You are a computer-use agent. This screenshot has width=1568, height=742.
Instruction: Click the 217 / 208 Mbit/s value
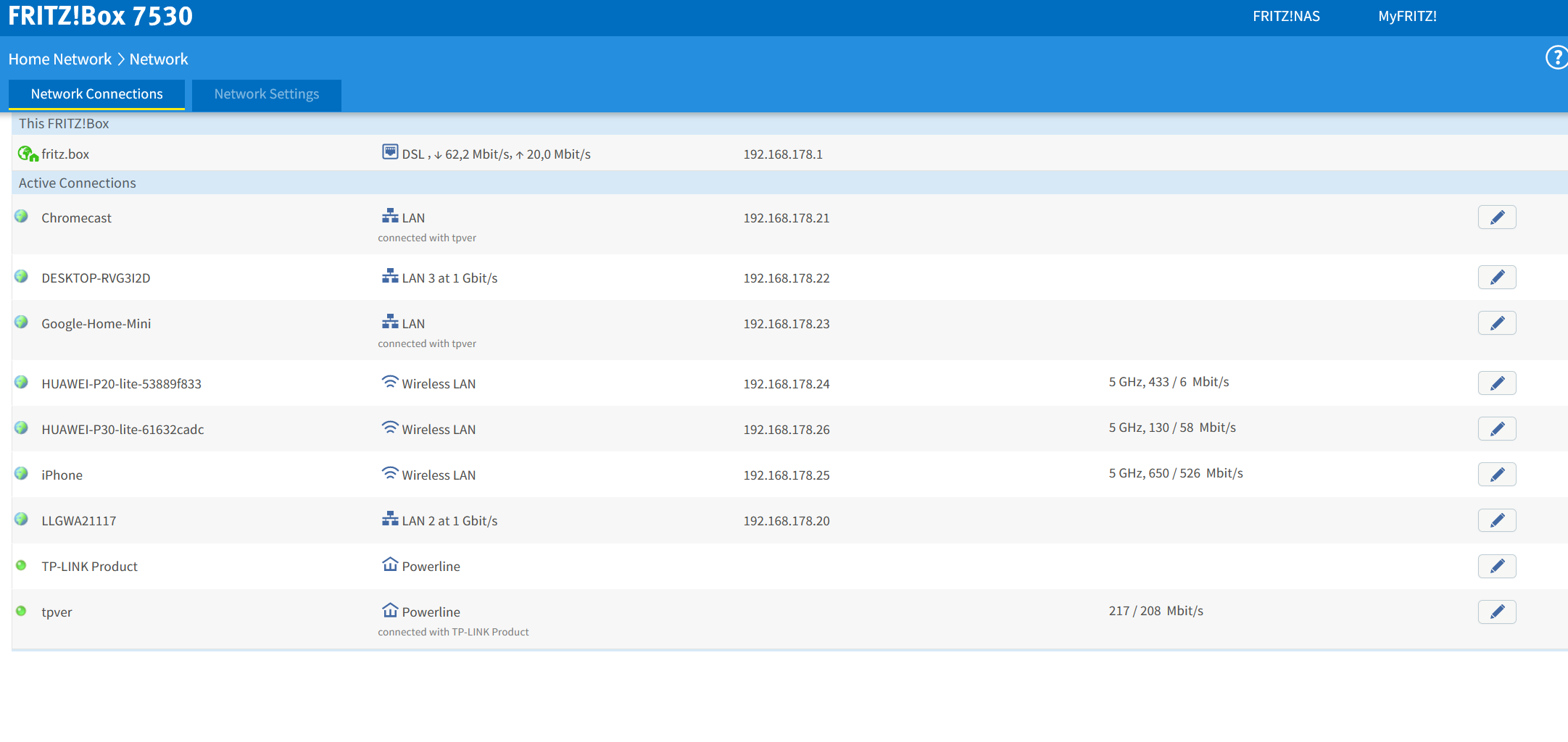pyautogui.click(x=1156, y=611)
